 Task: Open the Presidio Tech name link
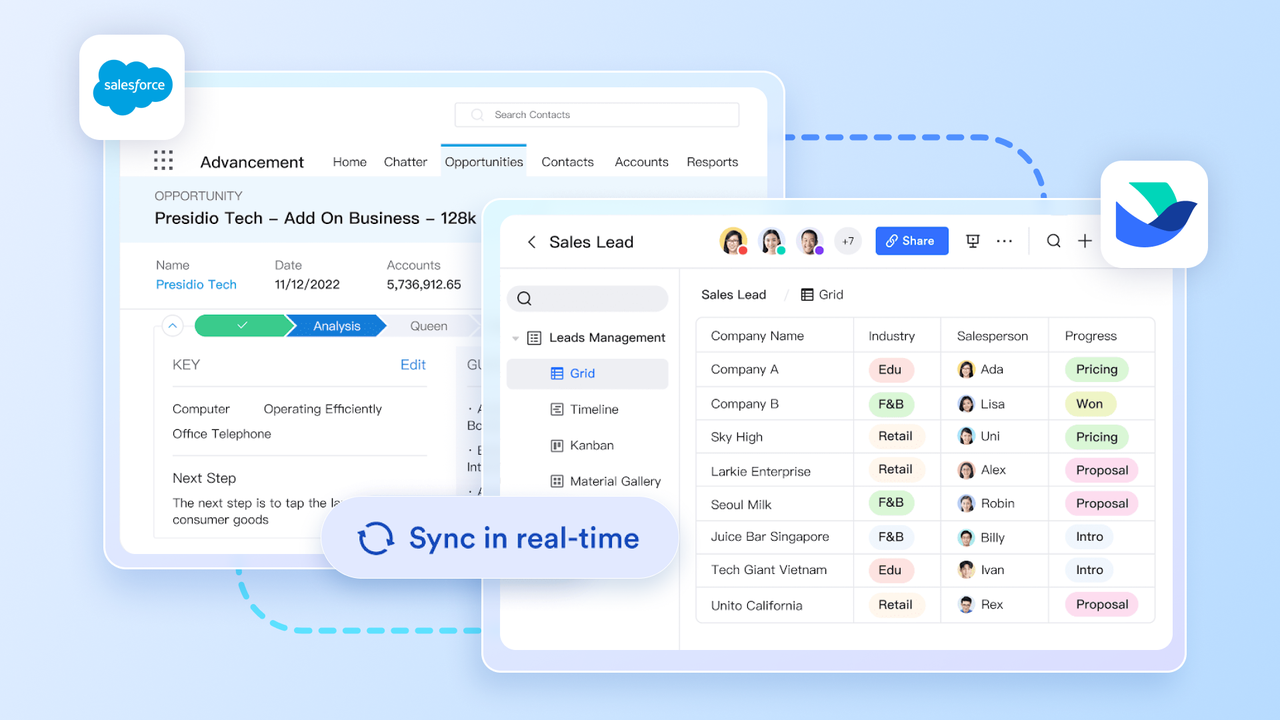(196, 285)
